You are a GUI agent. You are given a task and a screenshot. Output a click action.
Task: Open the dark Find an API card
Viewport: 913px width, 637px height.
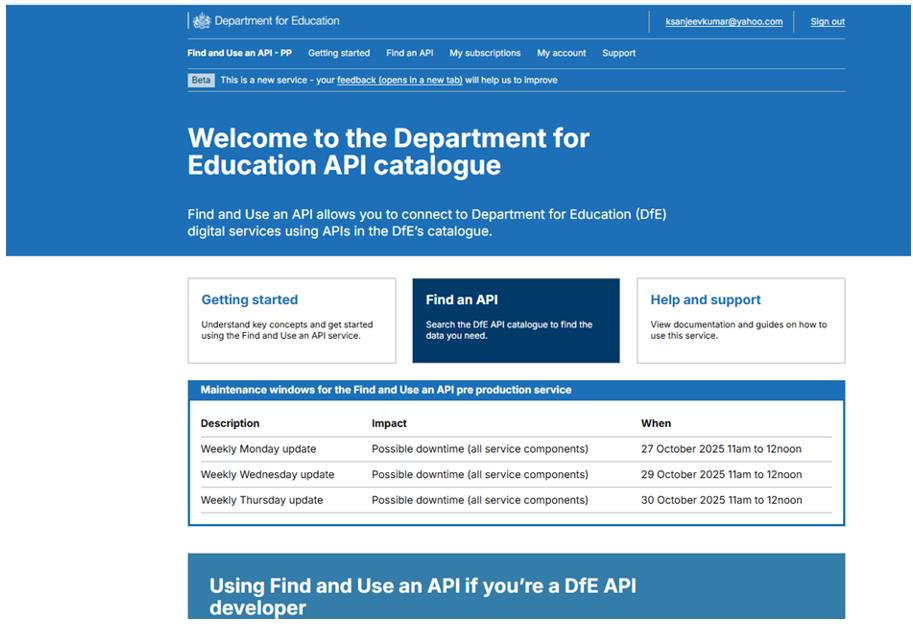(x=516, y=320)
